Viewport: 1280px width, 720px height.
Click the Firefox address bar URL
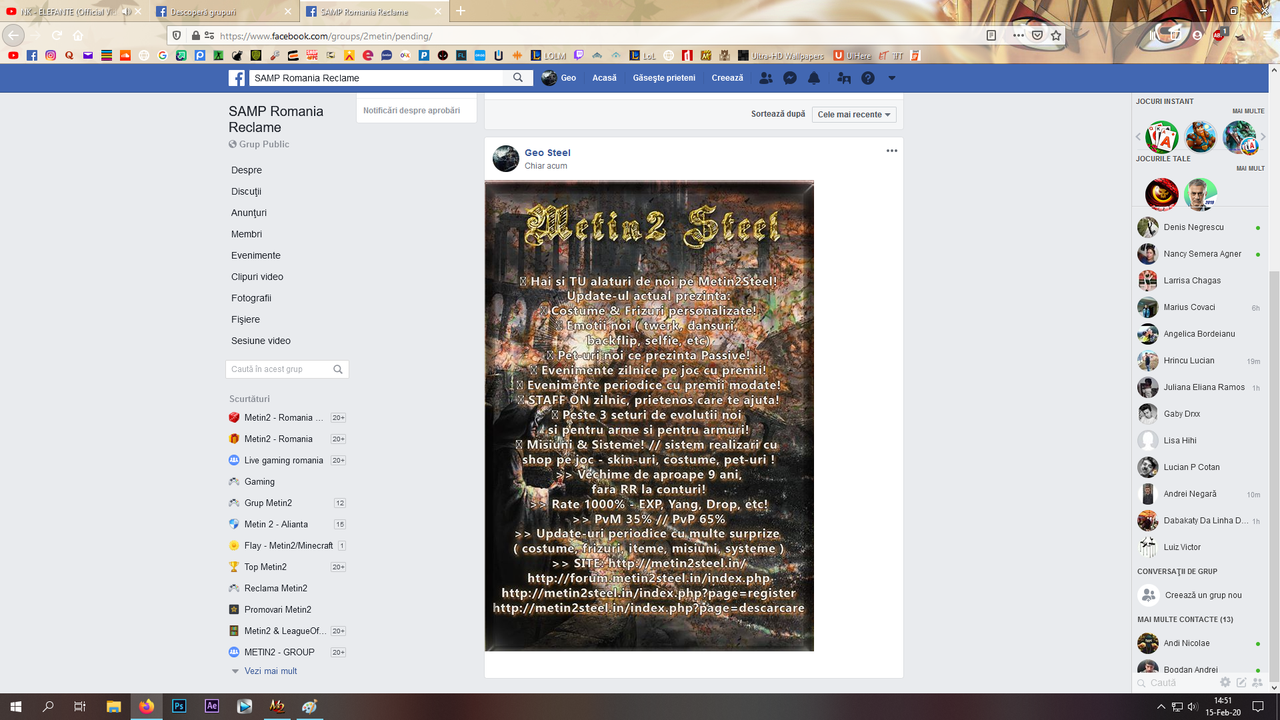[326, 36]
